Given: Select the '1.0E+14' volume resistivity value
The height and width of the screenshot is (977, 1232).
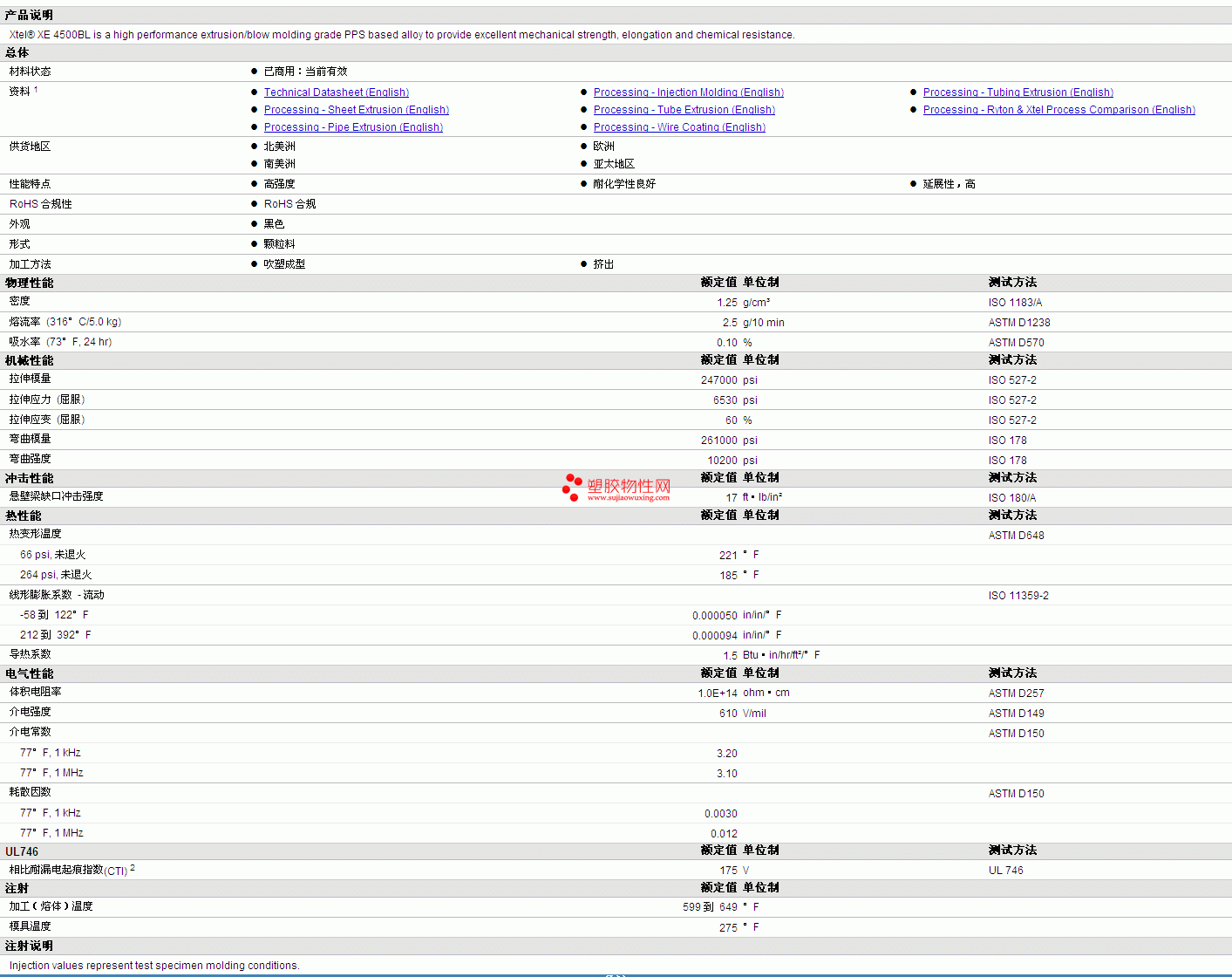Looking at the screenshot, I should pyautogui.click(x=718, y=693).
